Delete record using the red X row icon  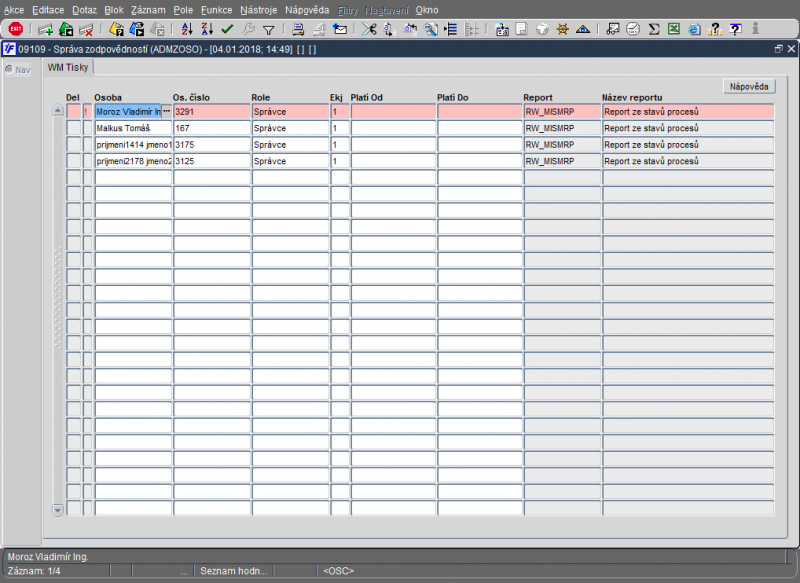point(86,30)
